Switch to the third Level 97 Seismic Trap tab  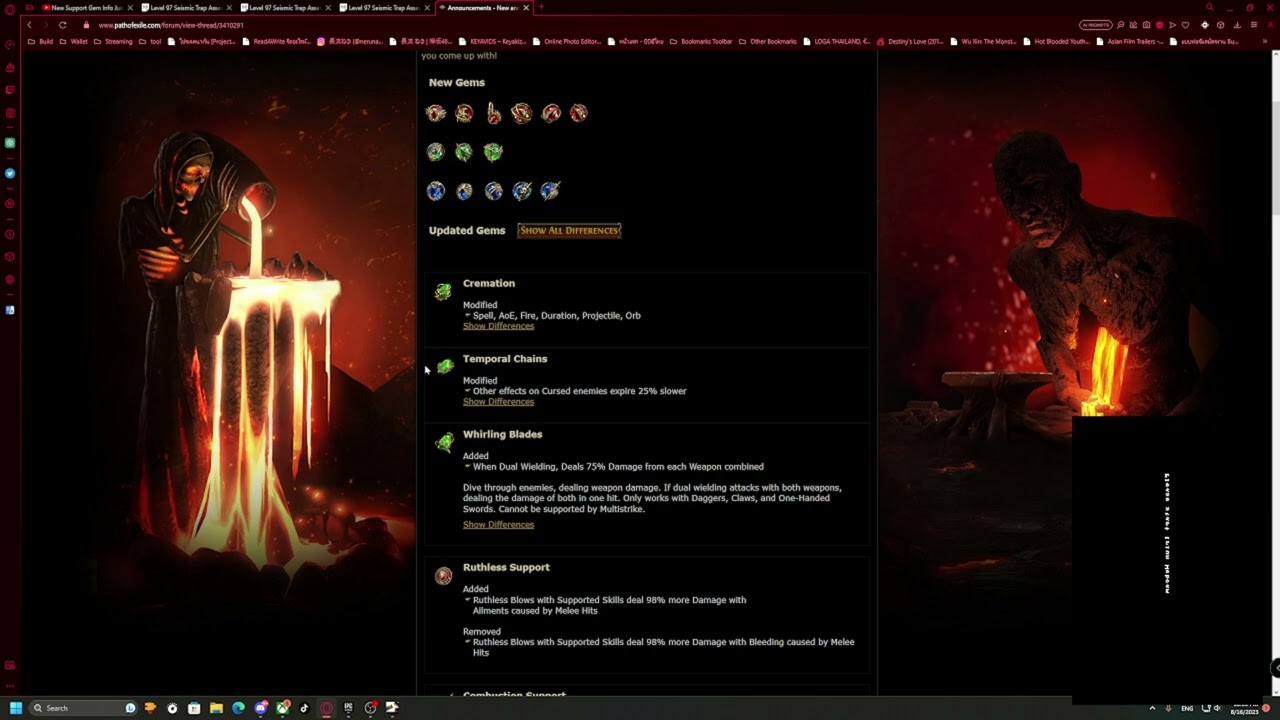(383, 8)
